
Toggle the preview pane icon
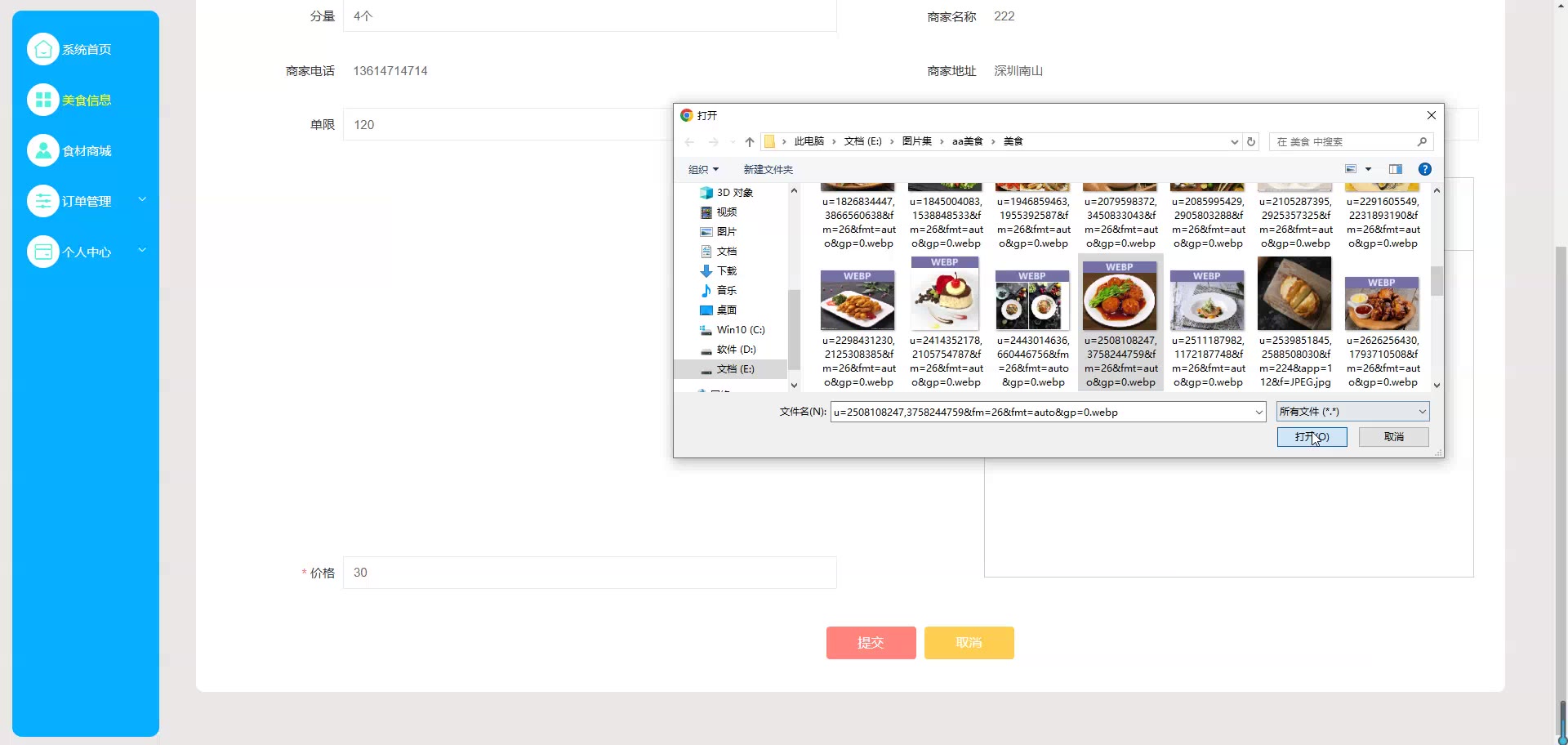pyautogui.click(x=1396, y=169)
